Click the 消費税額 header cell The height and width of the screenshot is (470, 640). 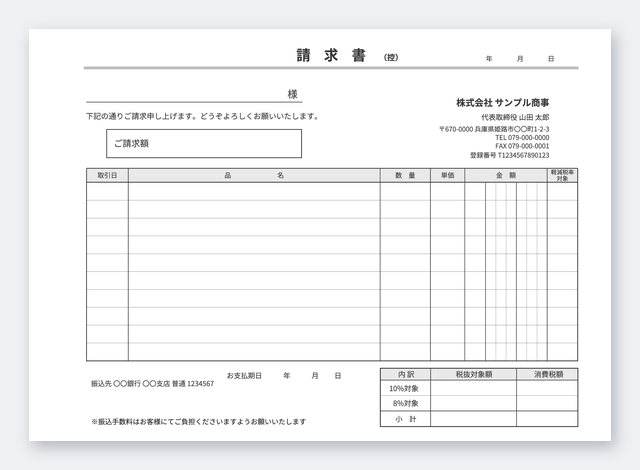point(547,375)
